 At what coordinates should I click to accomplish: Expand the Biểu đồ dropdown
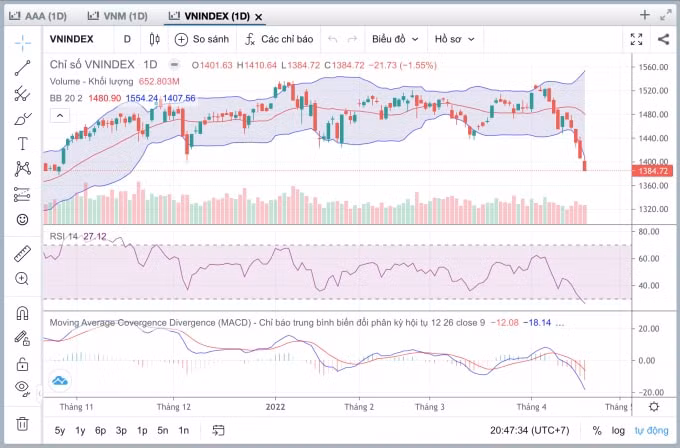pos(395,39)
